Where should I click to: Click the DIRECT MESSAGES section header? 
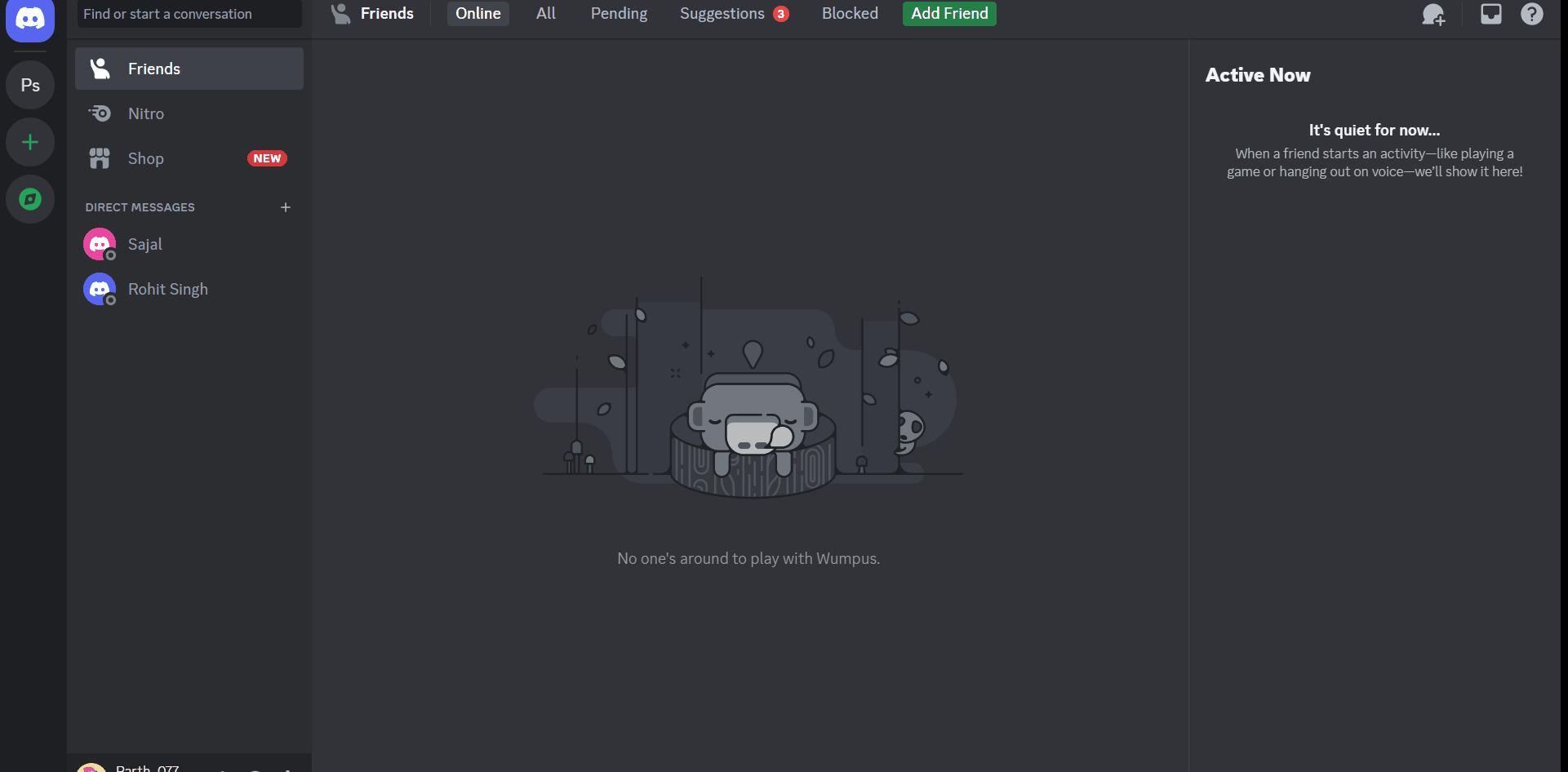coord(140,207)
